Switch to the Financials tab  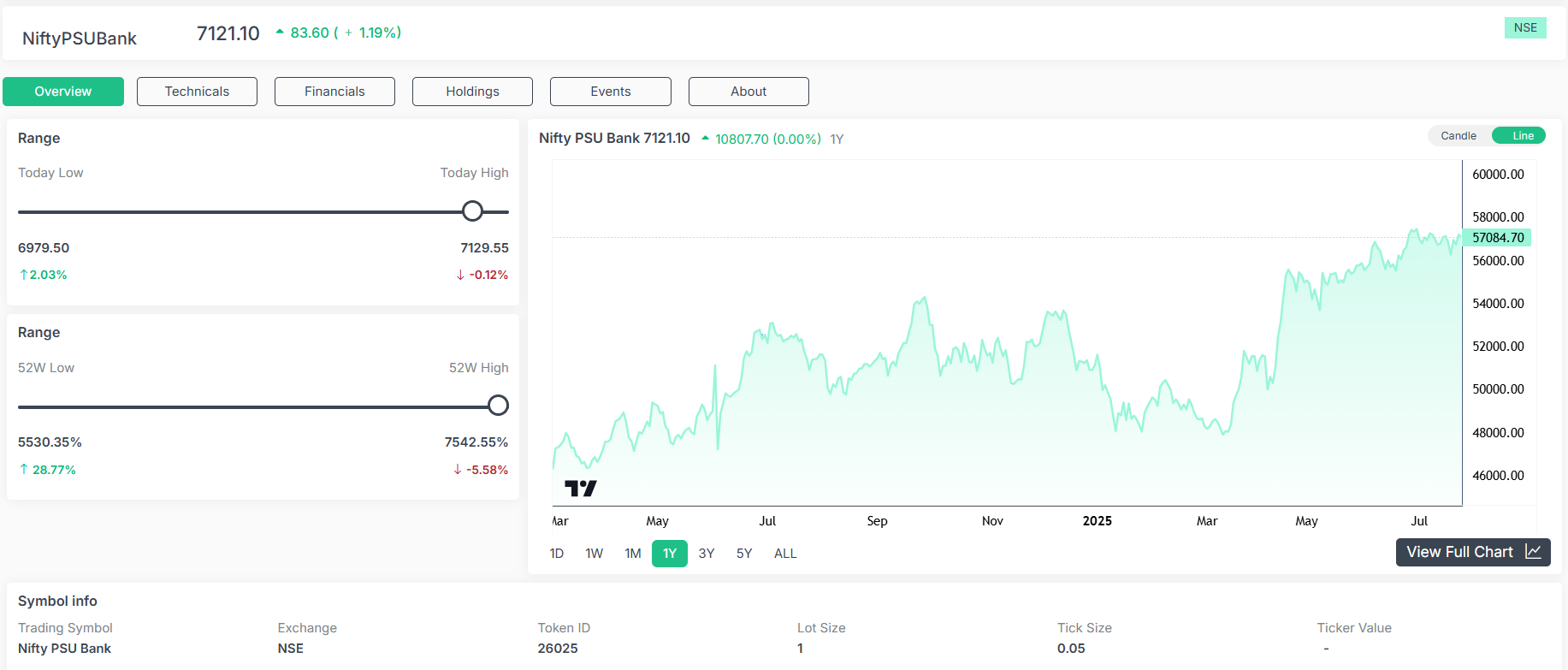[334, 92]
